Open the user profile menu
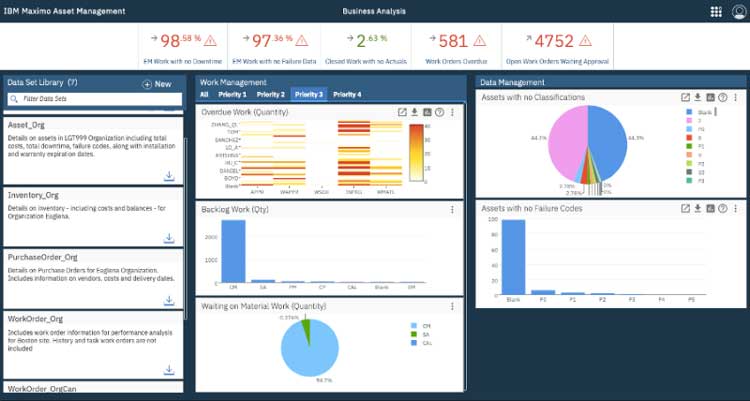This screenshot has width=750, height=401. (x=739, y=11)
